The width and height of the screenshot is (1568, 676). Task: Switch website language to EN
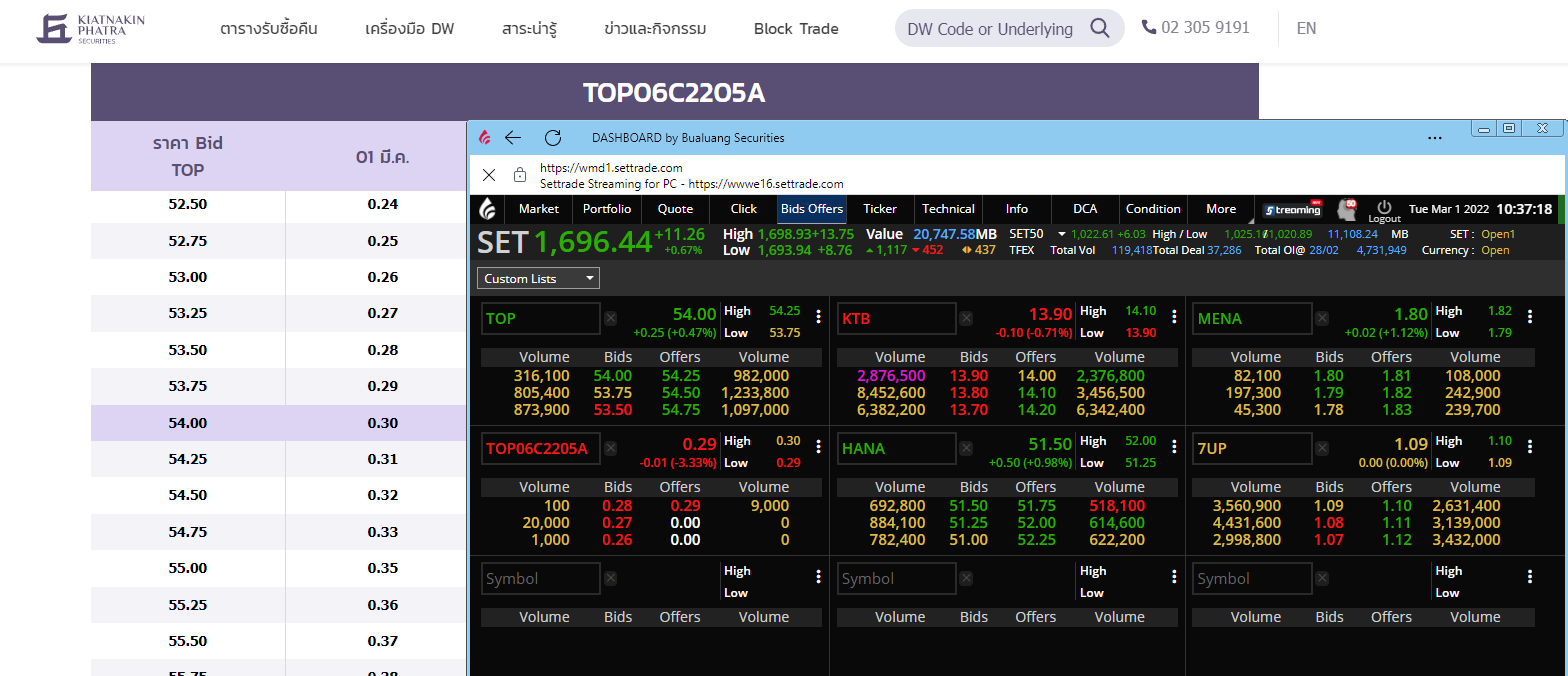tap(1306, 28)
